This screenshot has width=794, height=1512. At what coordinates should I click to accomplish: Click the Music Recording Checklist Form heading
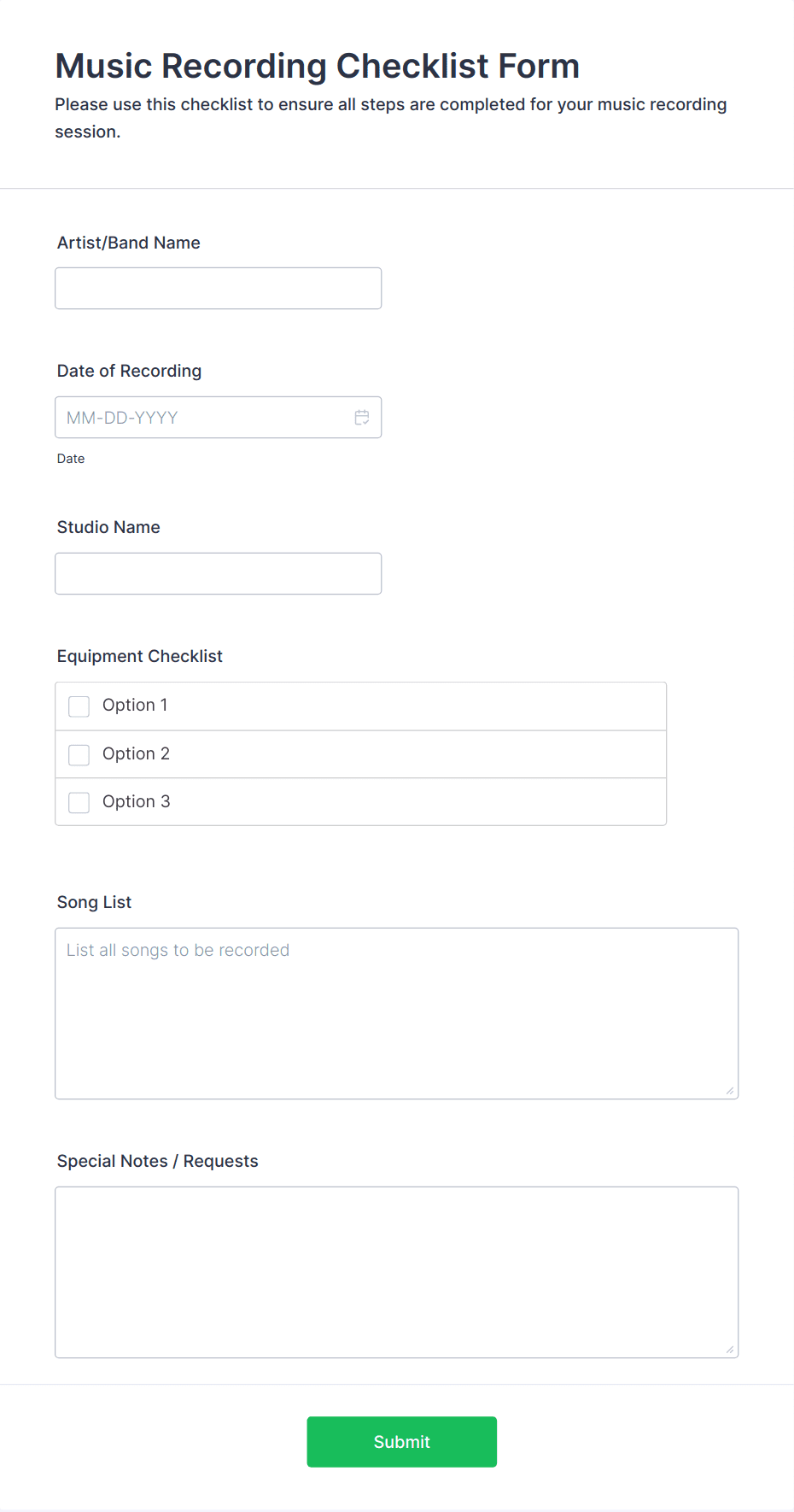(318, 66)
